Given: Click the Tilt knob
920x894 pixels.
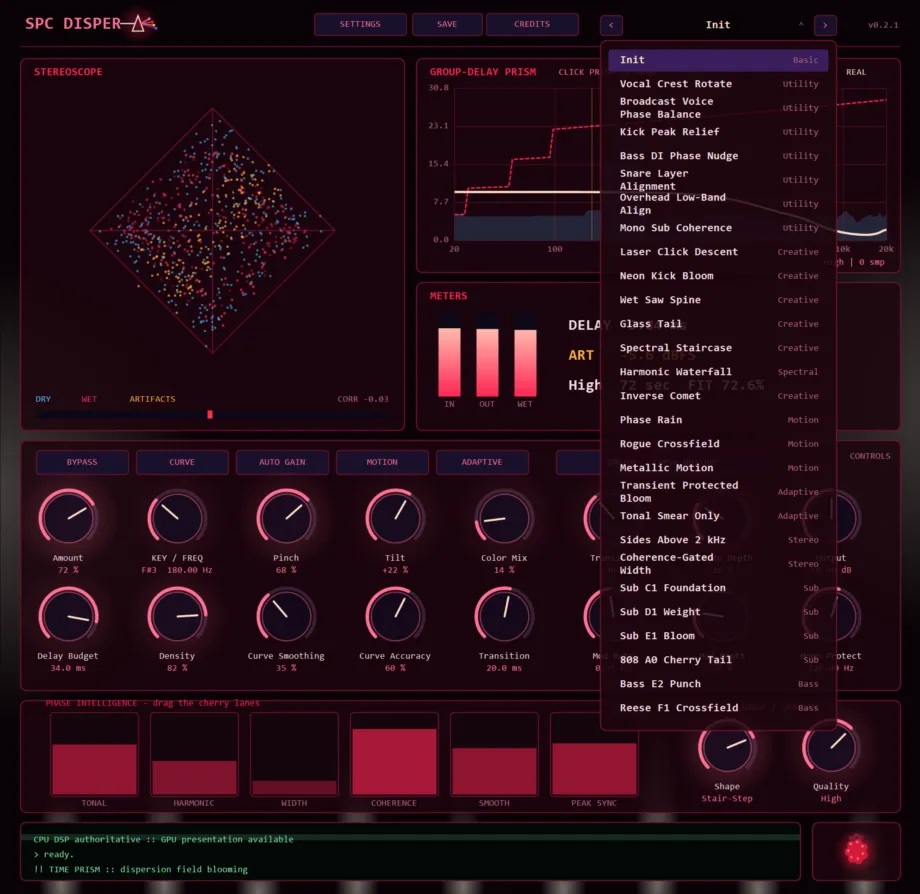Looking at the screenshot, I should pyautogui.click(x=395, y=519).
